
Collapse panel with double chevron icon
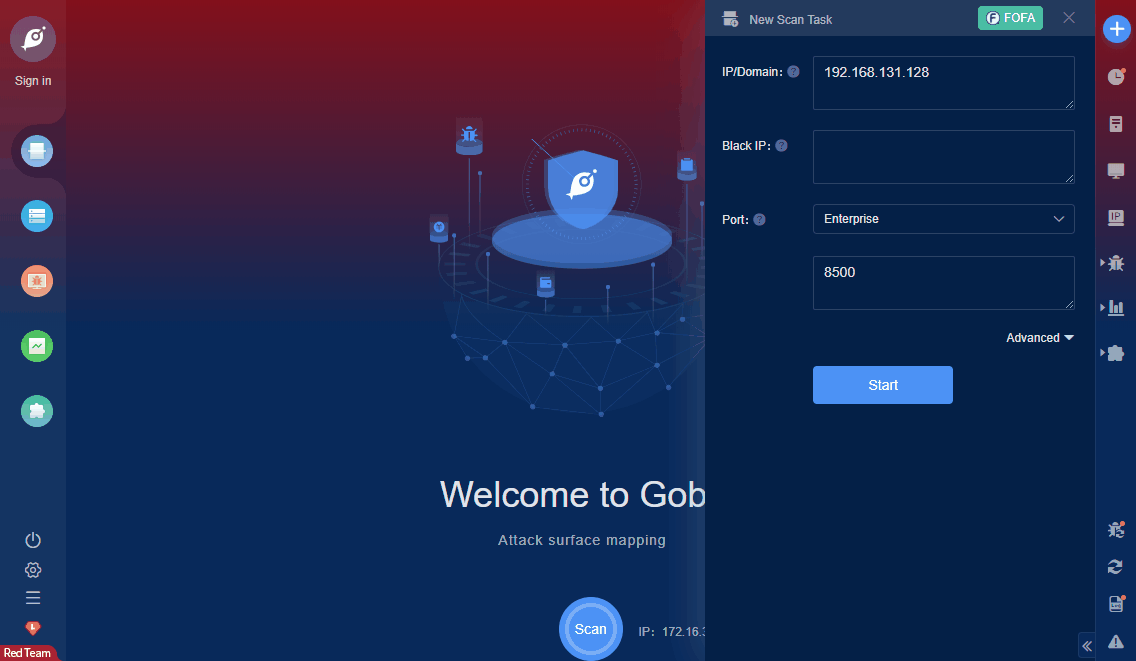click(x=1087, y=646)
